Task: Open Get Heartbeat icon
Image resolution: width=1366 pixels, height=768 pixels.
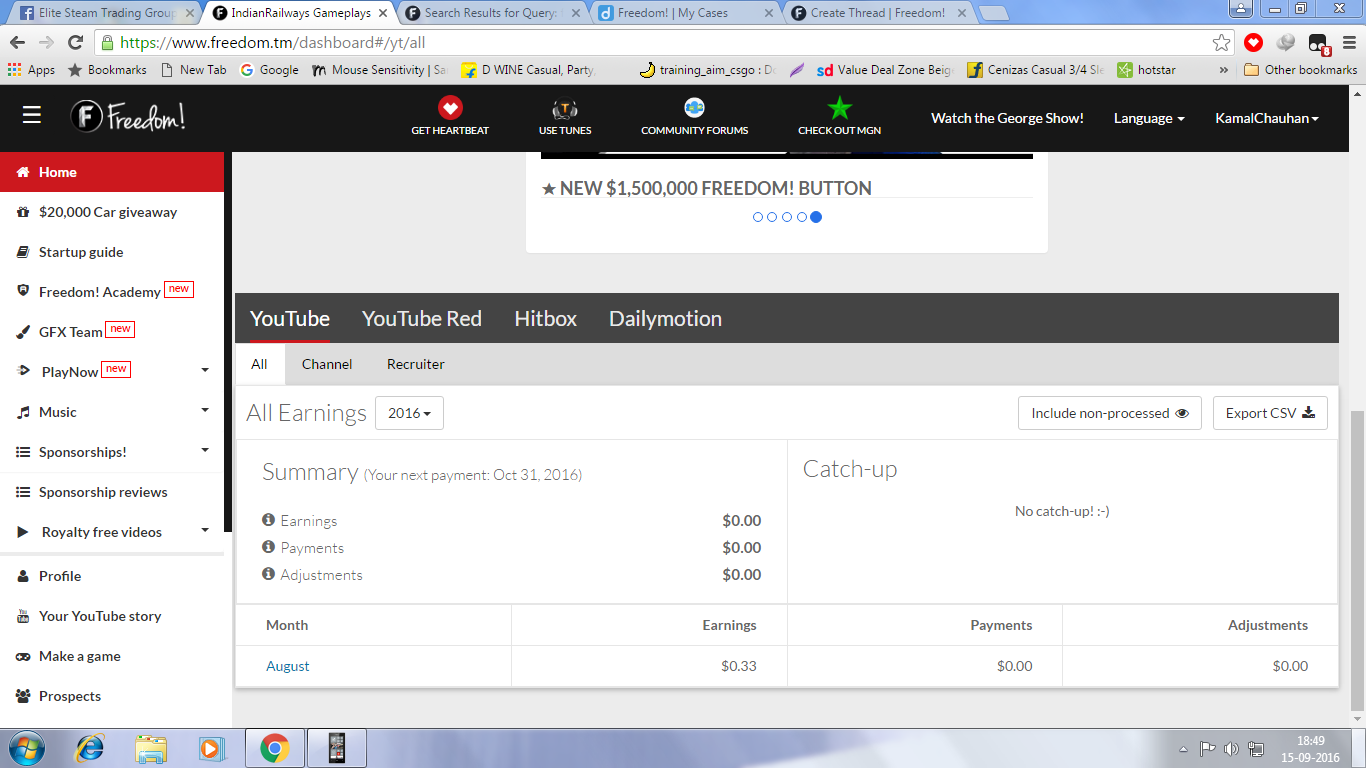Action: point(450,107)
